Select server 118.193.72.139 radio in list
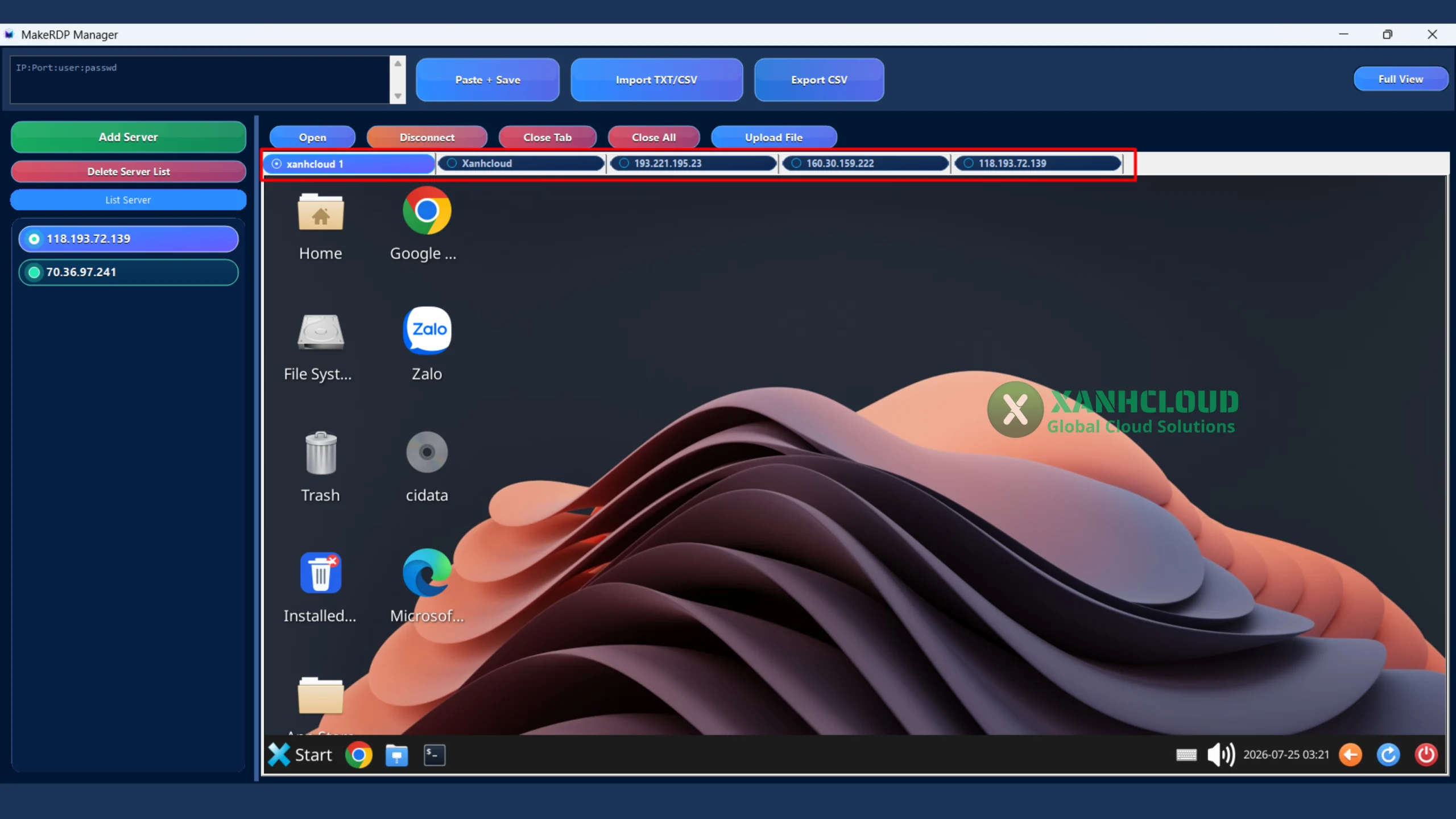This screenshot has width=1456, height=819. 34,239
